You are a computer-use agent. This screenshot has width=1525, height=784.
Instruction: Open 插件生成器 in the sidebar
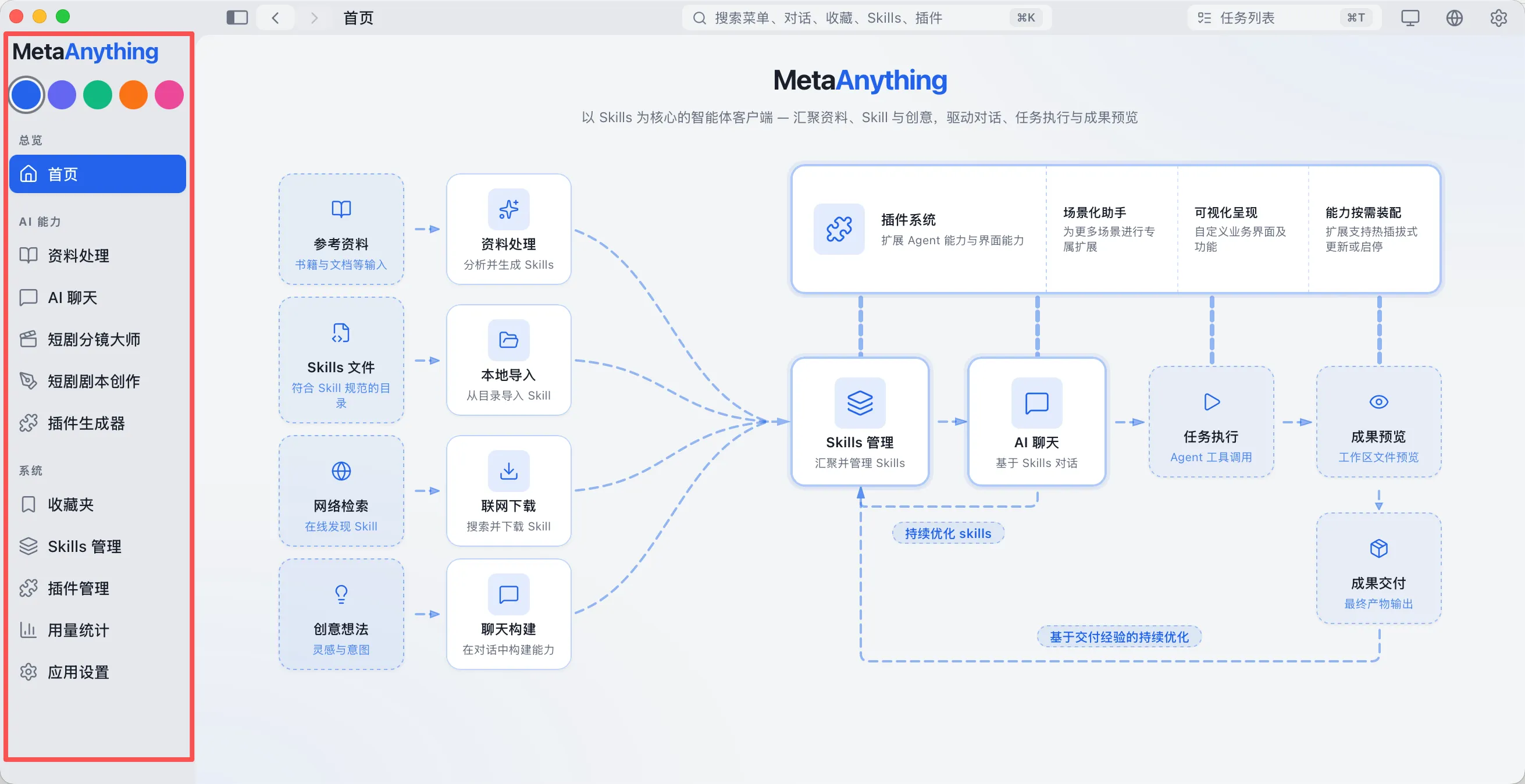98,423
